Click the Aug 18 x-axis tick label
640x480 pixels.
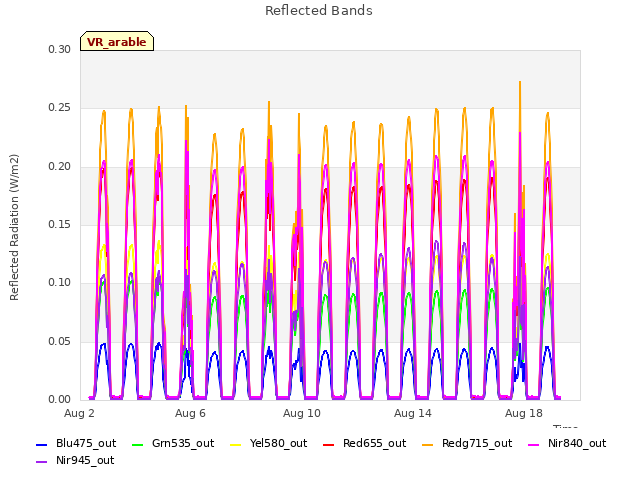click(524, 413)
